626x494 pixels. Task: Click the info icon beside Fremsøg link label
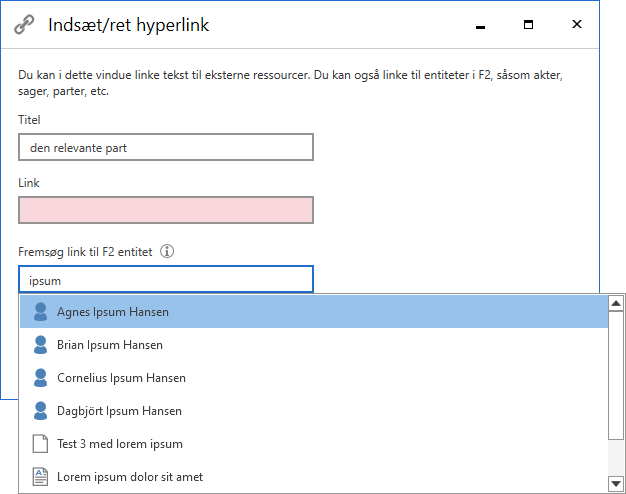[x=167, y=252]
